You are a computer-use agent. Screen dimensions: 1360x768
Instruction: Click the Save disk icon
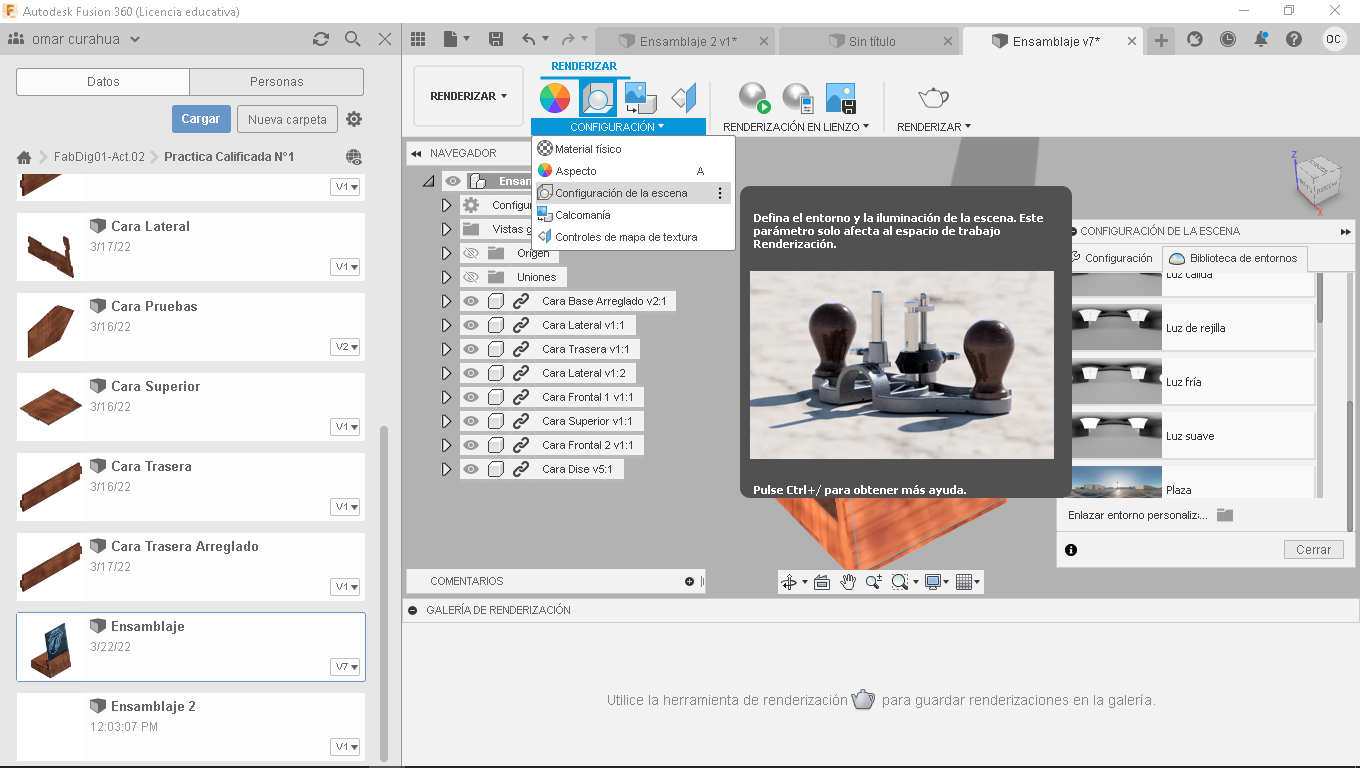coord(495,40)
